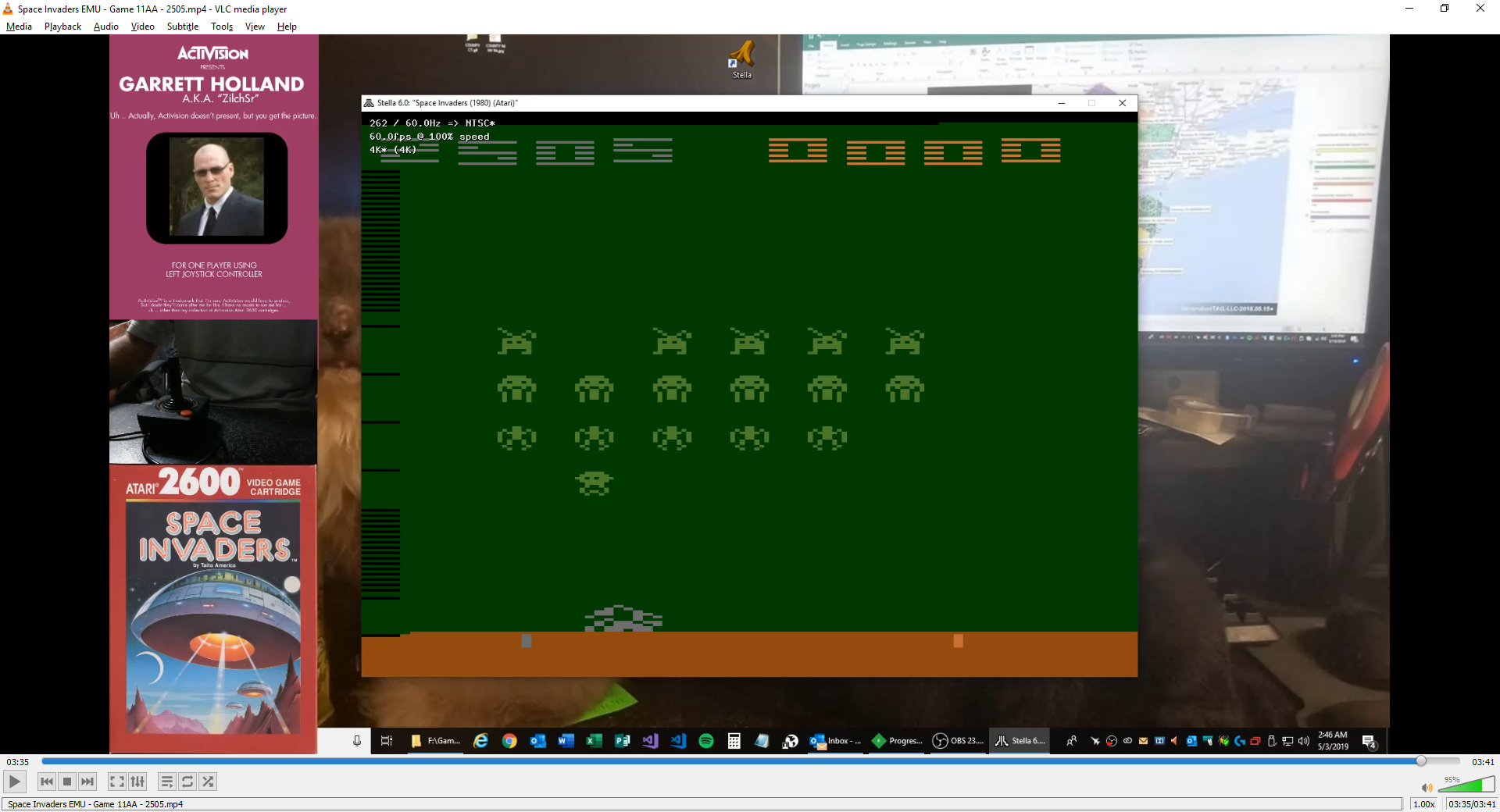Image resolution: width=1500 pixels, height=812 pixels.
Task: Click Garrett Holland portrait photo in video
Action: (x=216, y=187)
